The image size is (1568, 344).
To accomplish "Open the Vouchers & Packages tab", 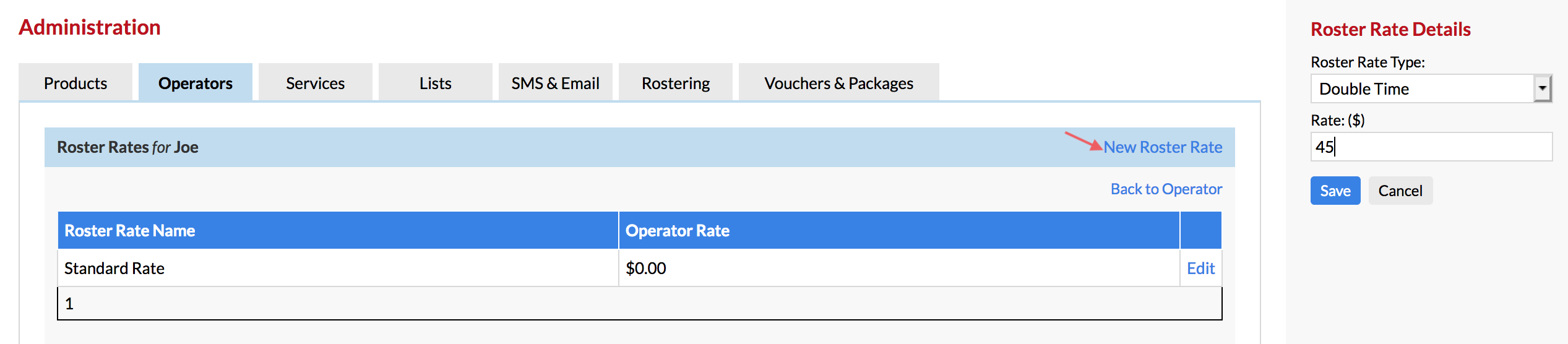I will pos(839,82).
